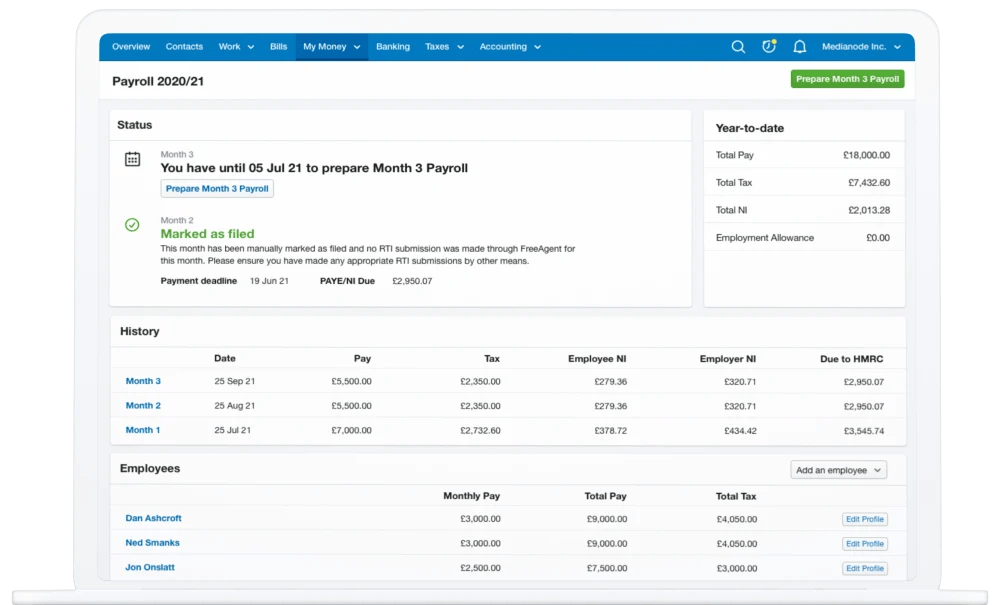Open Month 1 in the History table
Viewport: 1000px width, 605px height.
(143, 429)
